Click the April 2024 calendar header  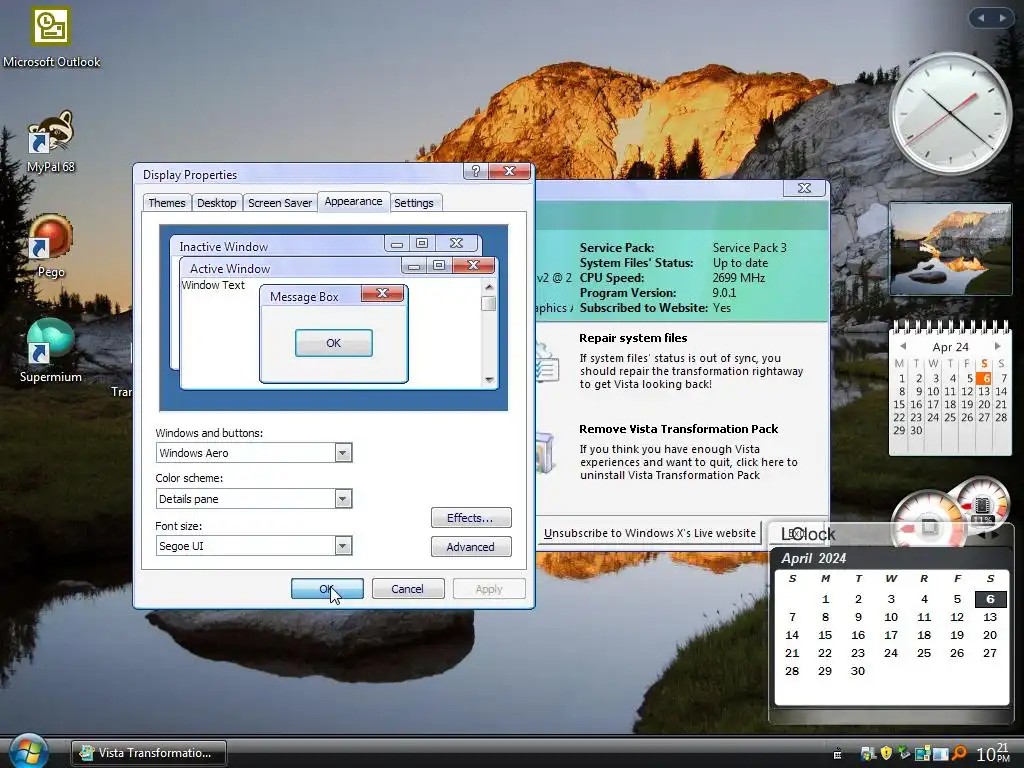click(814, 558)
